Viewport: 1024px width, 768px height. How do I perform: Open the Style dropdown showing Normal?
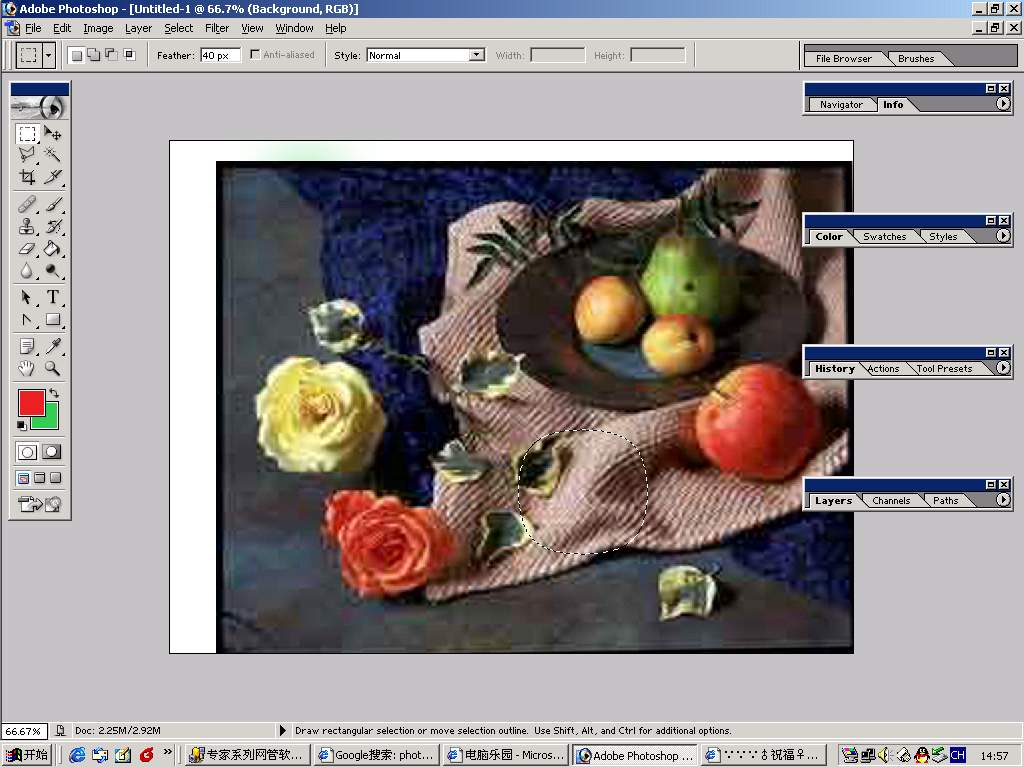pos(426,56)
